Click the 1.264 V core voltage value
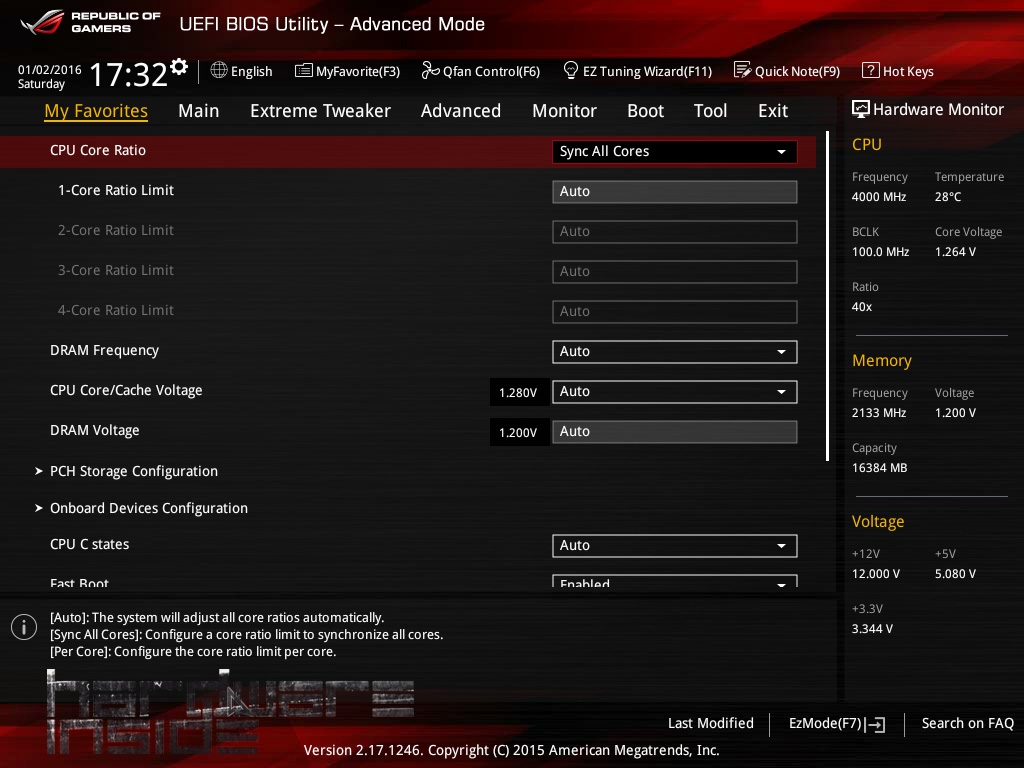1024x768 pixels. click(955, 251)
